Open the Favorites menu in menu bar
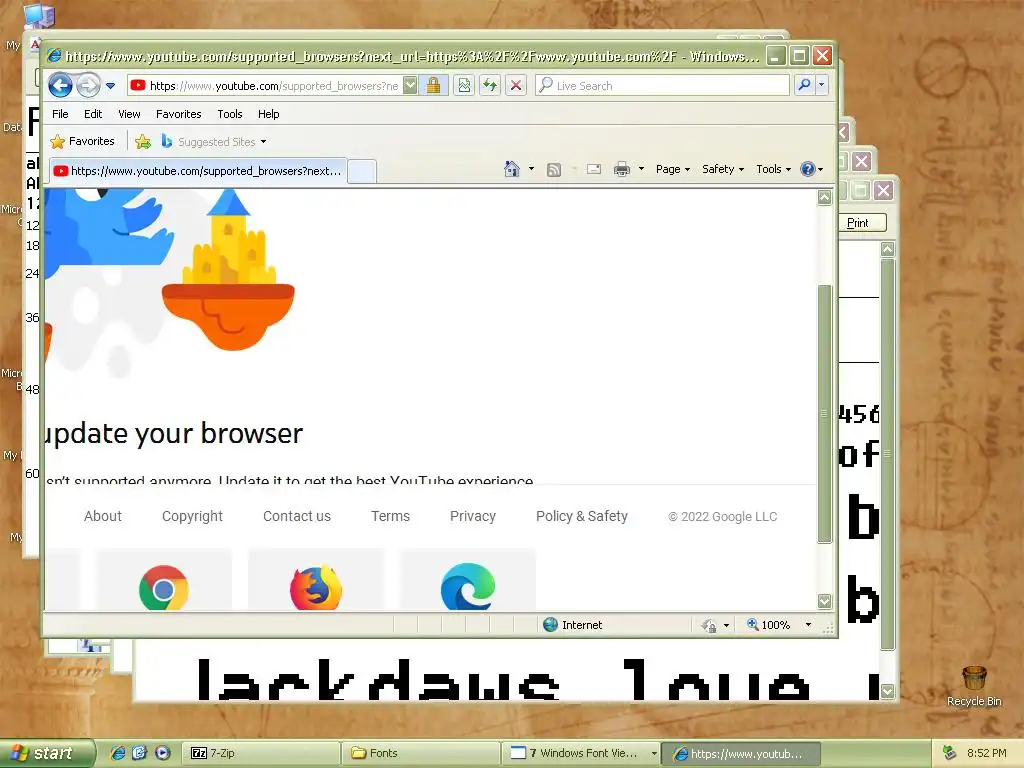Screen dimensions: 1024x768 (x=178, y=114)
